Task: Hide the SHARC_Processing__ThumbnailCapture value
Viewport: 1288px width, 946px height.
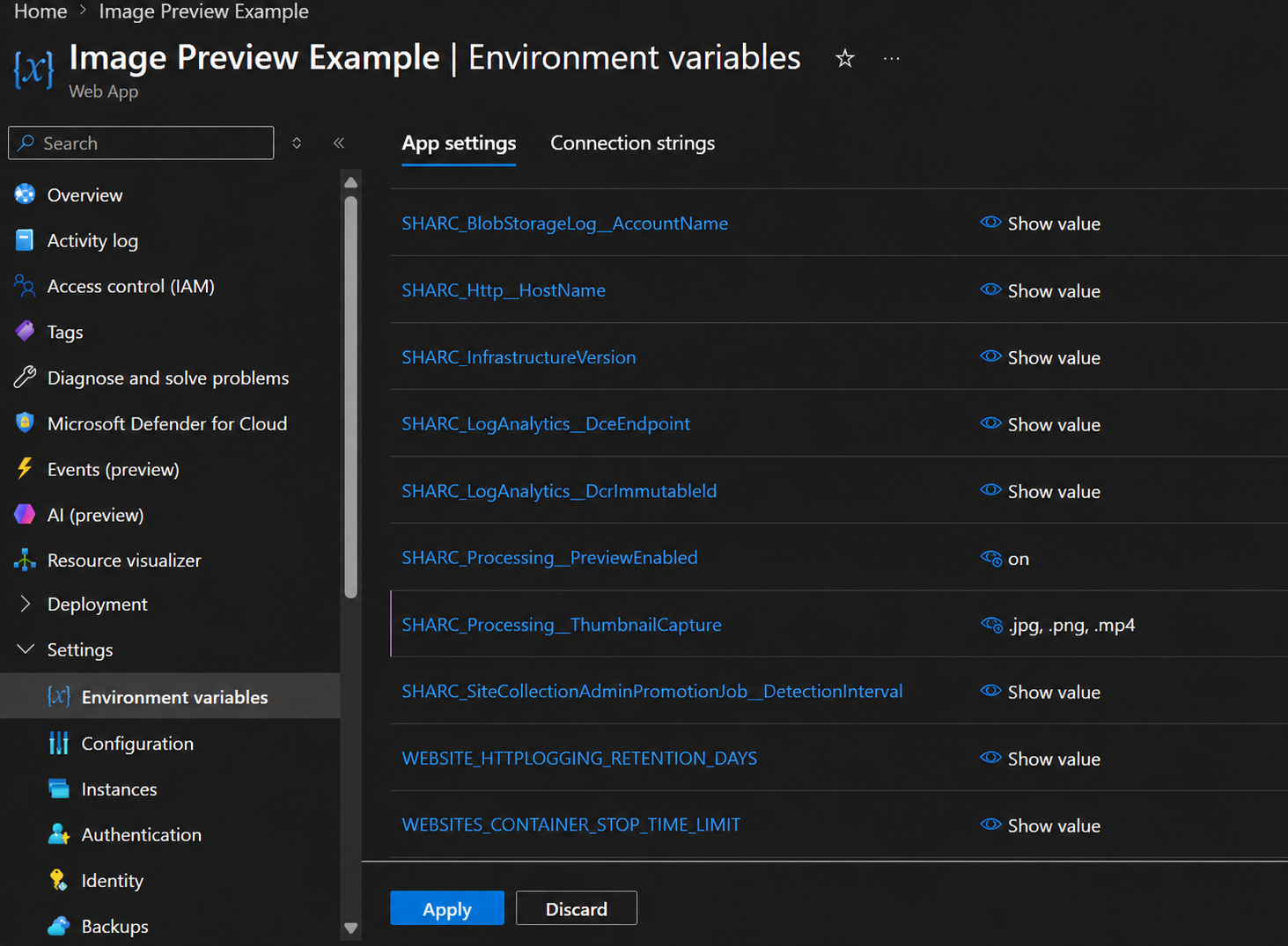Action: click(x=991, y=625)
